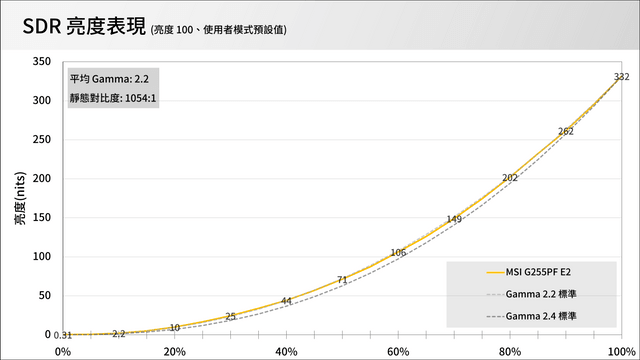Click the 亮度(nits) vertical axis title
Viewport: 640px width, 360px height.
pyautogui.click(x=20, y=198)
